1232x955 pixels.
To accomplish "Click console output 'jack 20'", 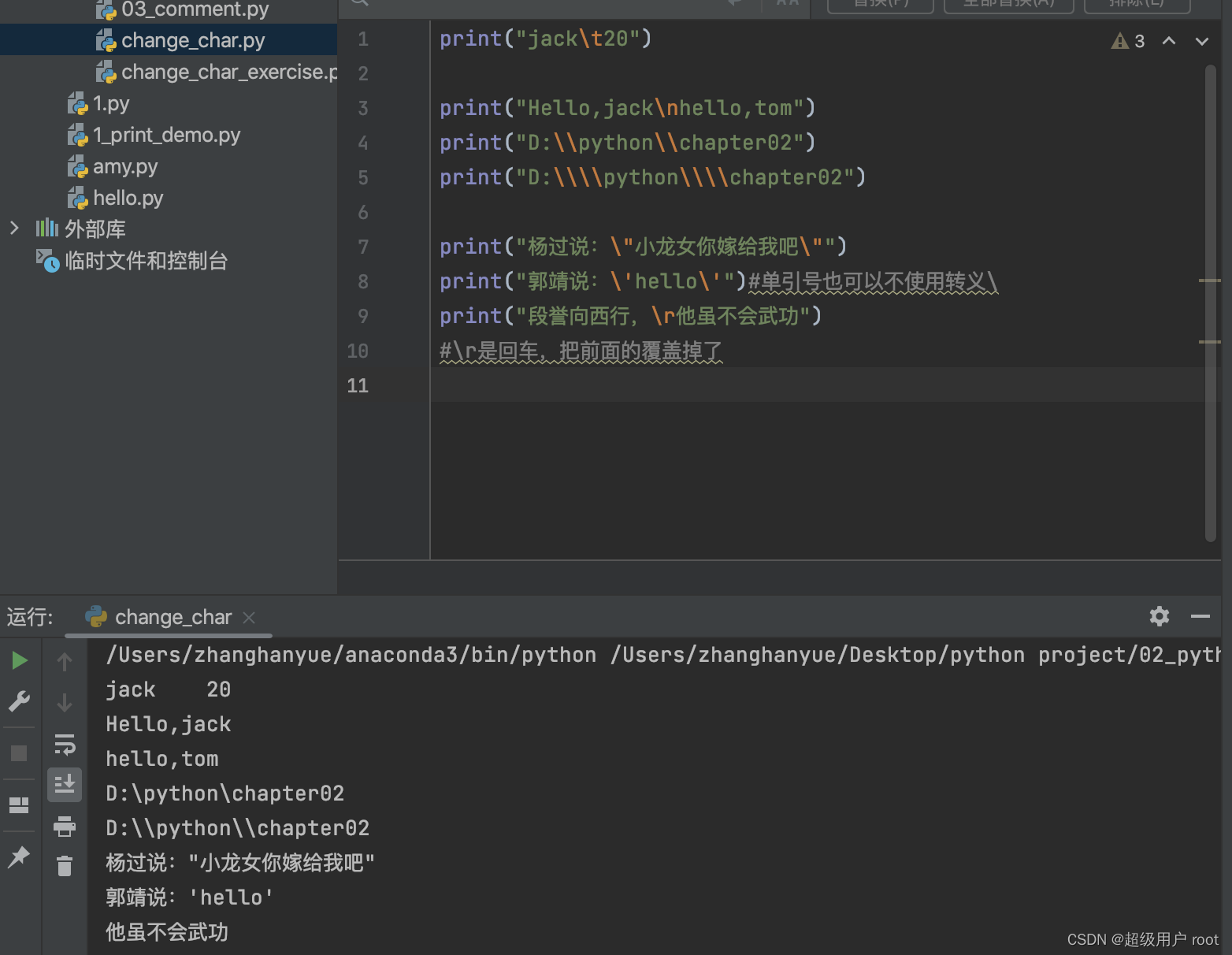I will (x=169, y=689).
